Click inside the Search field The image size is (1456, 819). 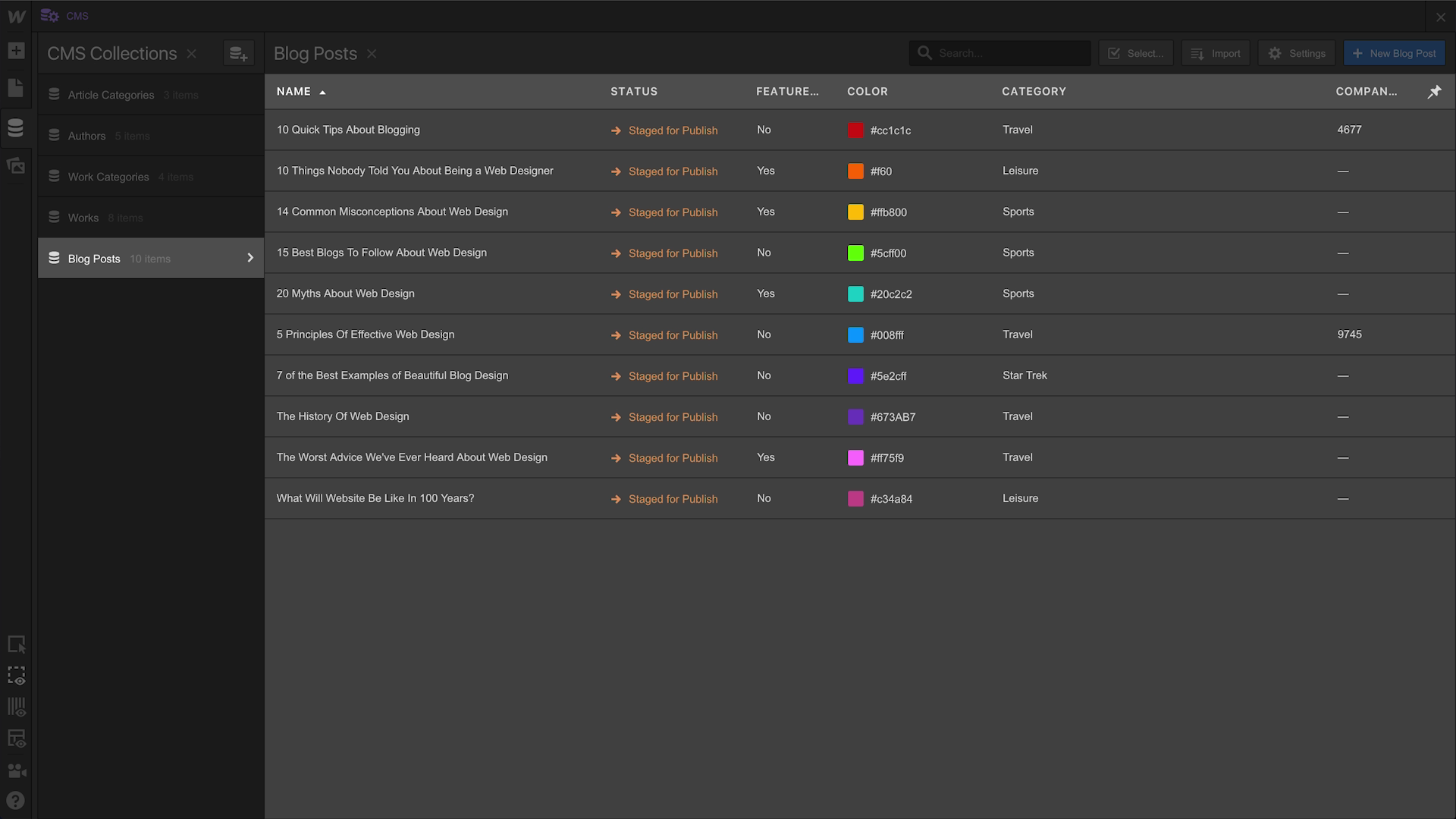(x=1001, y=53)
